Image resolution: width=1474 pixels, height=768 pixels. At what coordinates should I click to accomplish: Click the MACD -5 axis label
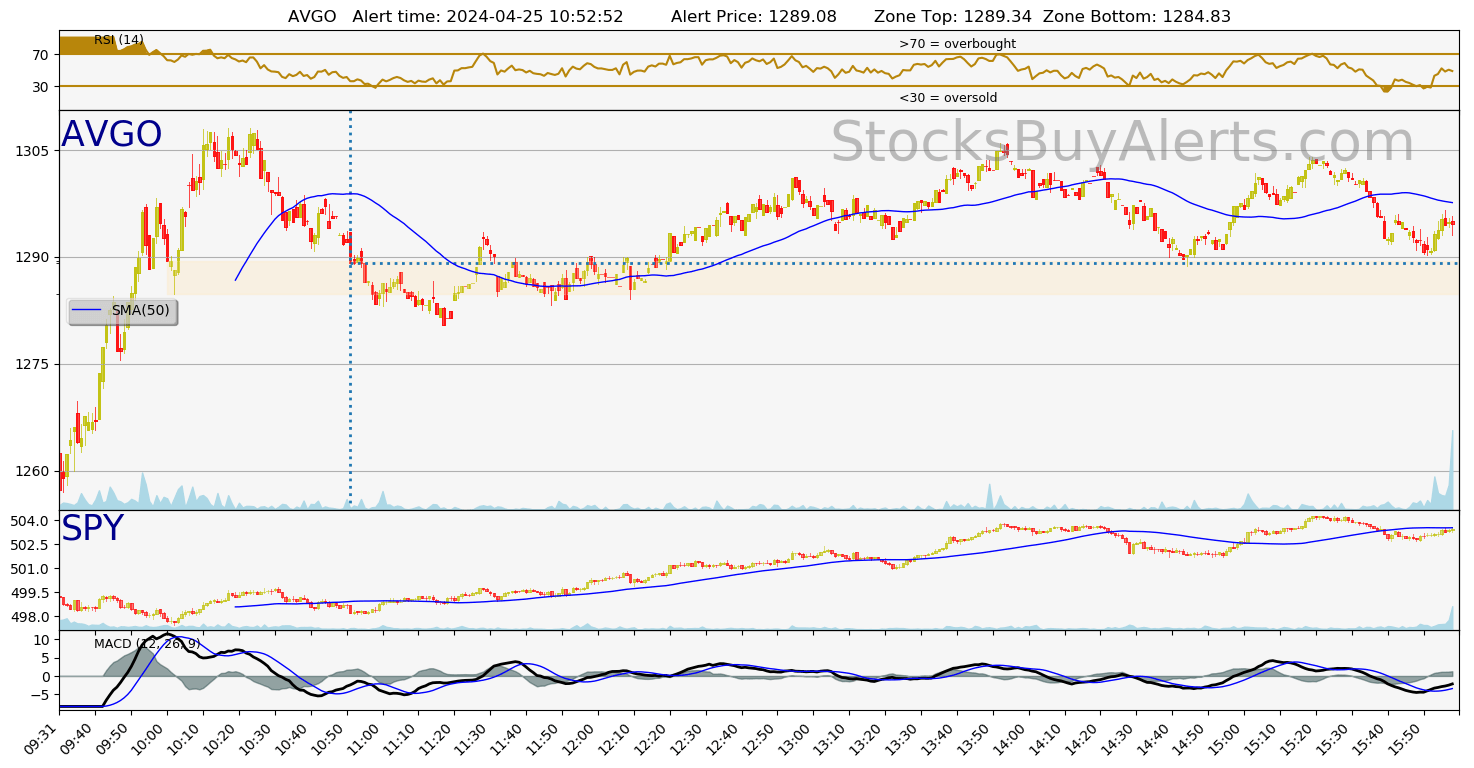39,695
